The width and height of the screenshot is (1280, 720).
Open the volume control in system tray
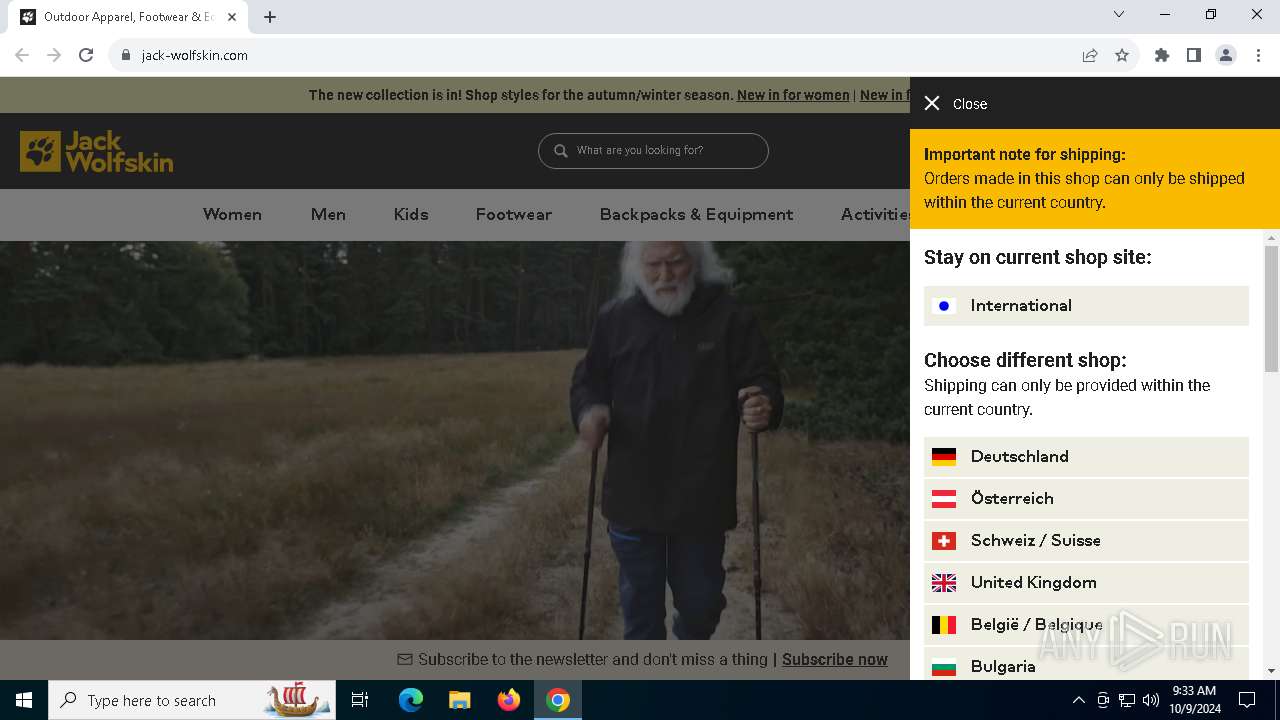pyautogui.click(x=1151, y=700)
